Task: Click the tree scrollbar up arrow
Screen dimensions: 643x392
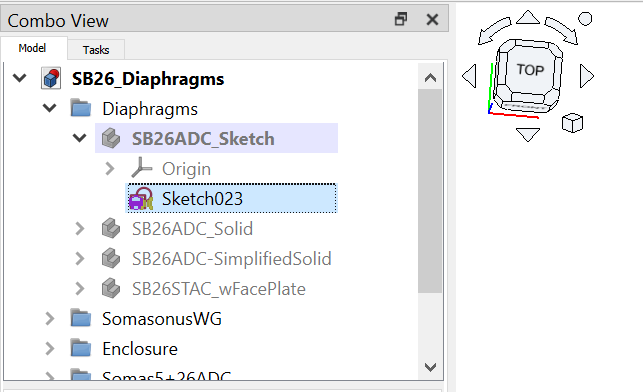Action: pos(430,78)
